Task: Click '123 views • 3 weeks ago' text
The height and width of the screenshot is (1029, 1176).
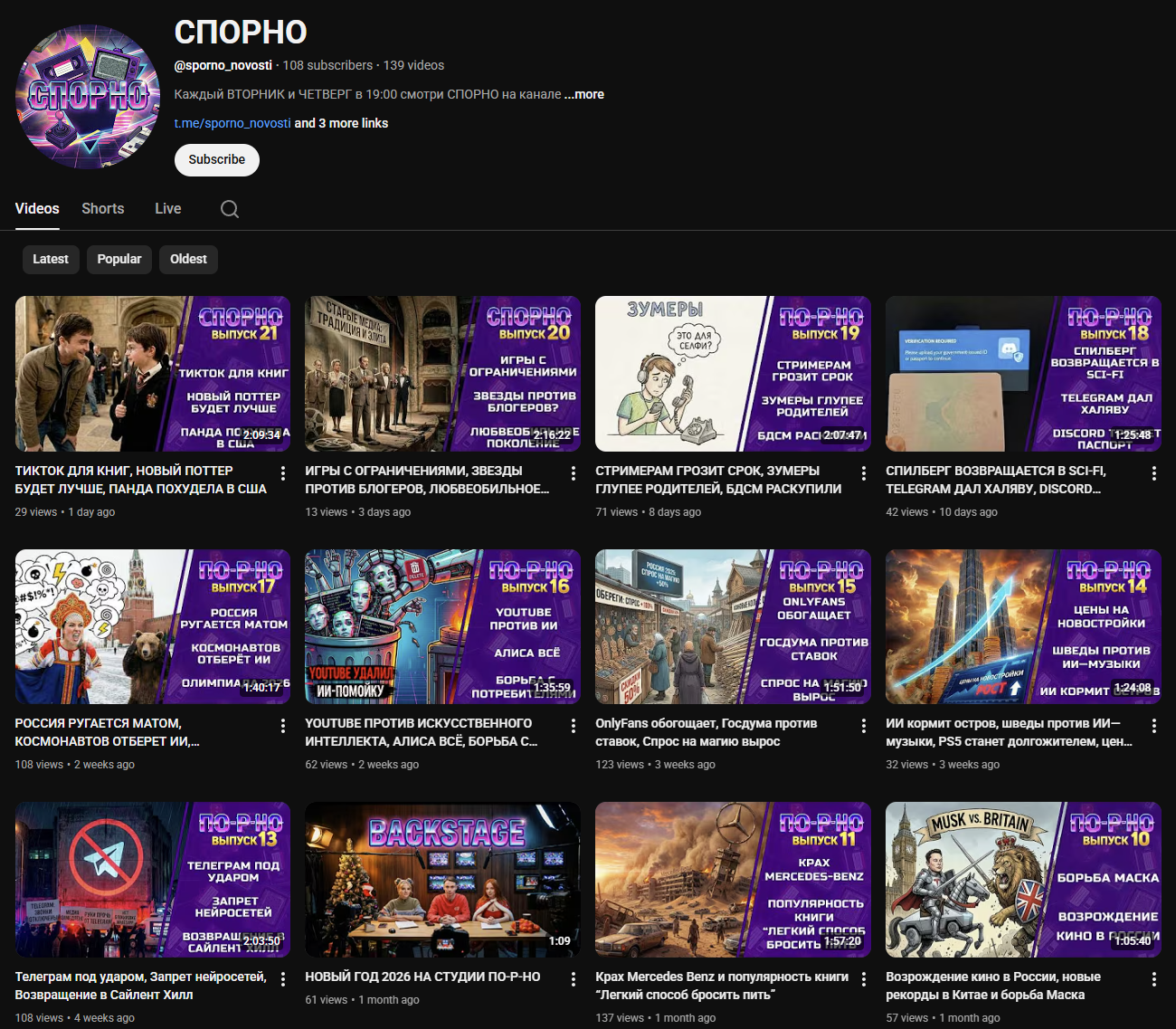Action: (x=656, y=765)
